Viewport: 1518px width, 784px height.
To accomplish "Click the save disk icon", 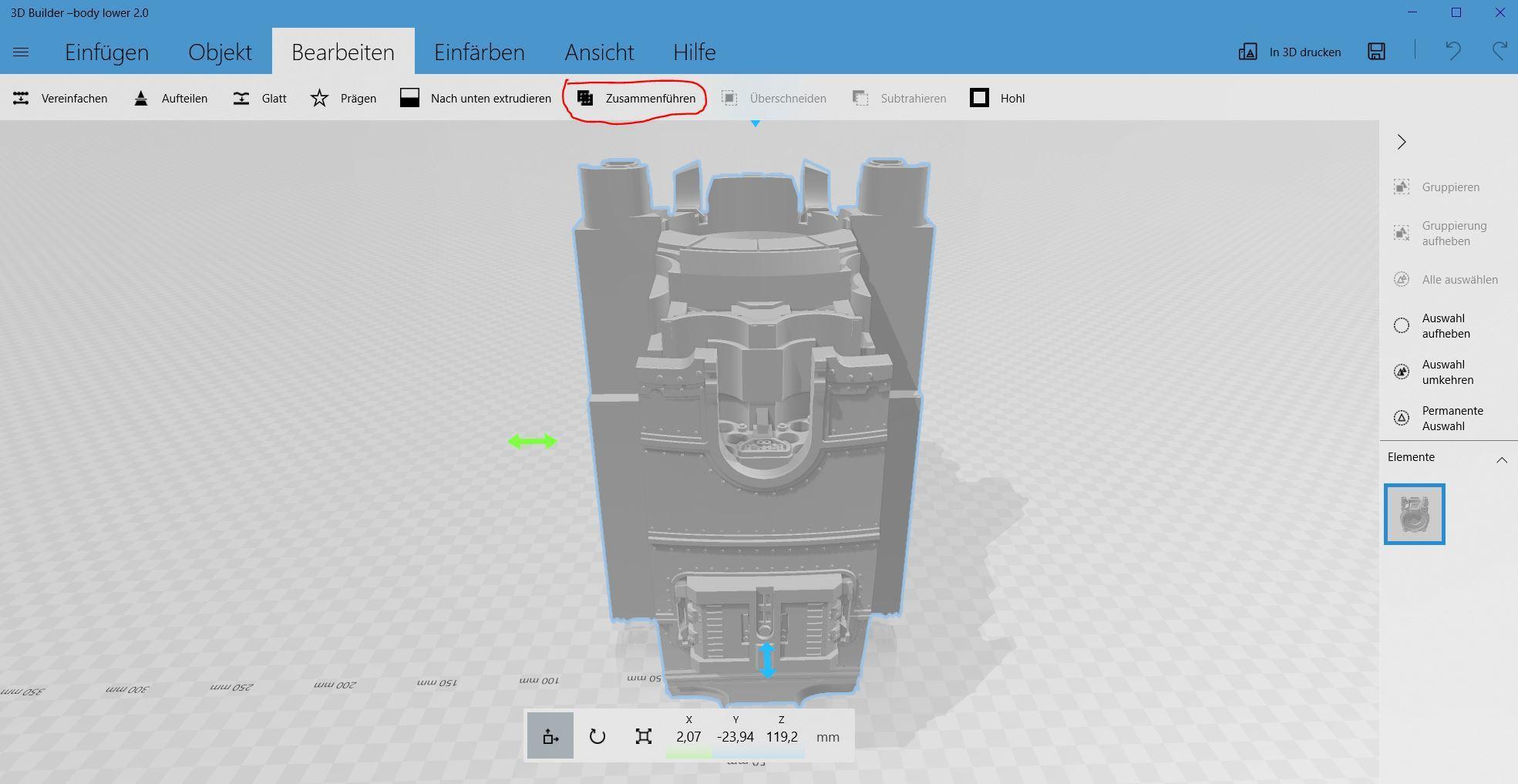I will tap(1376, 52).
